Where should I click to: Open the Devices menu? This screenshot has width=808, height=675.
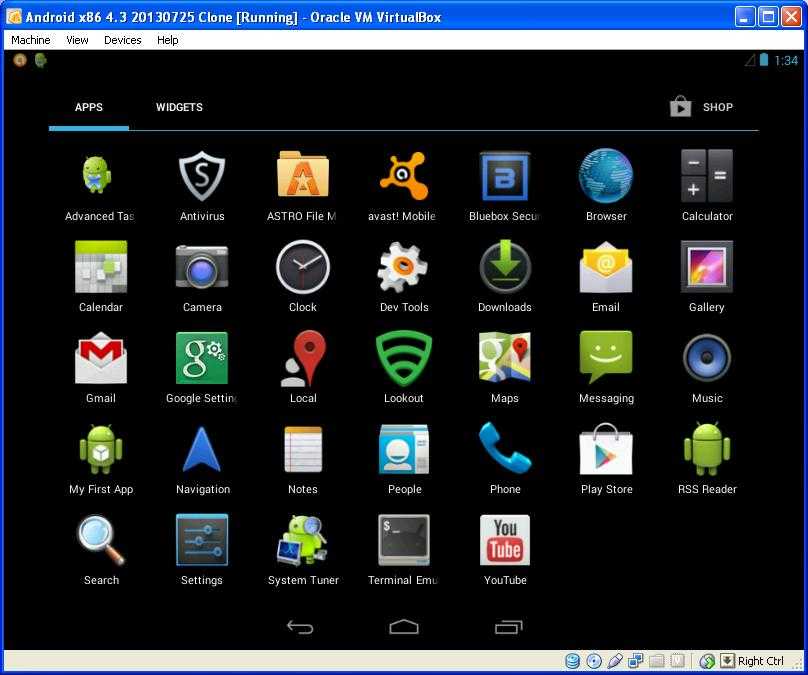pyautogui.click(x=123, y=40)
